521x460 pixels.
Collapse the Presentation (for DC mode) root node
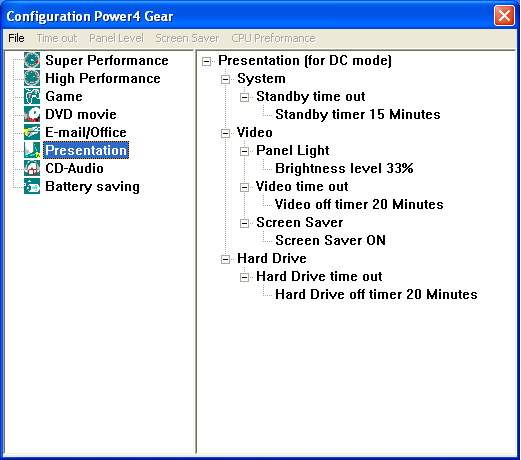pyautogui.click(x=207, y=61)
